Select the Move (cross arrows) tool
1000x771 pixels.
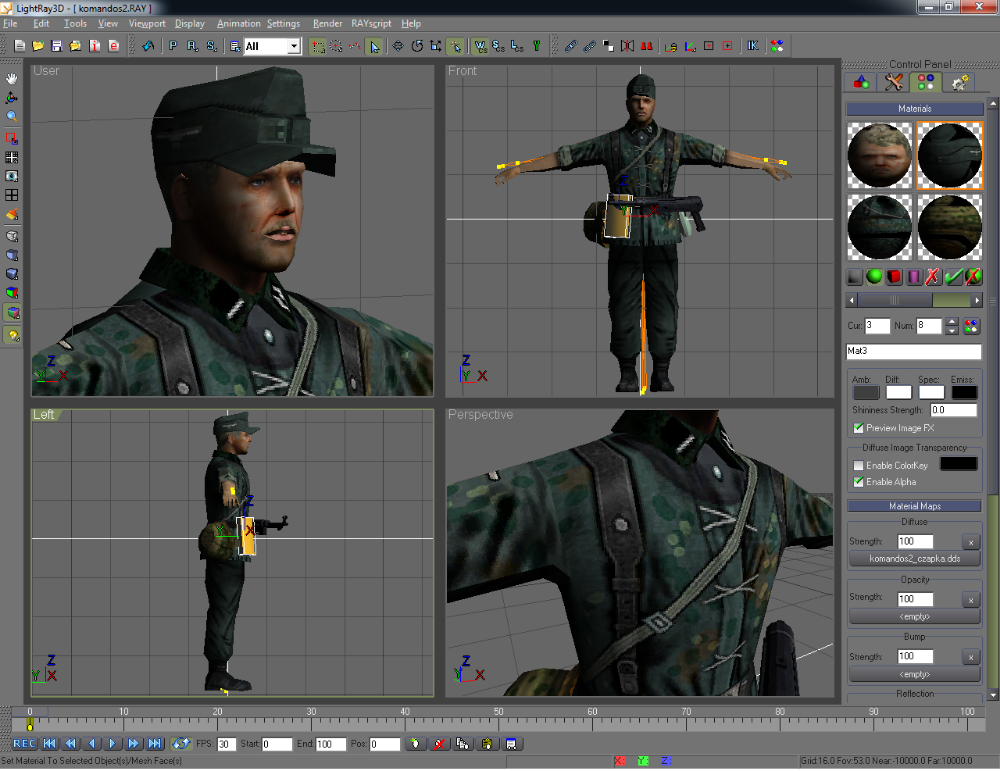click(x=398, y=46)
